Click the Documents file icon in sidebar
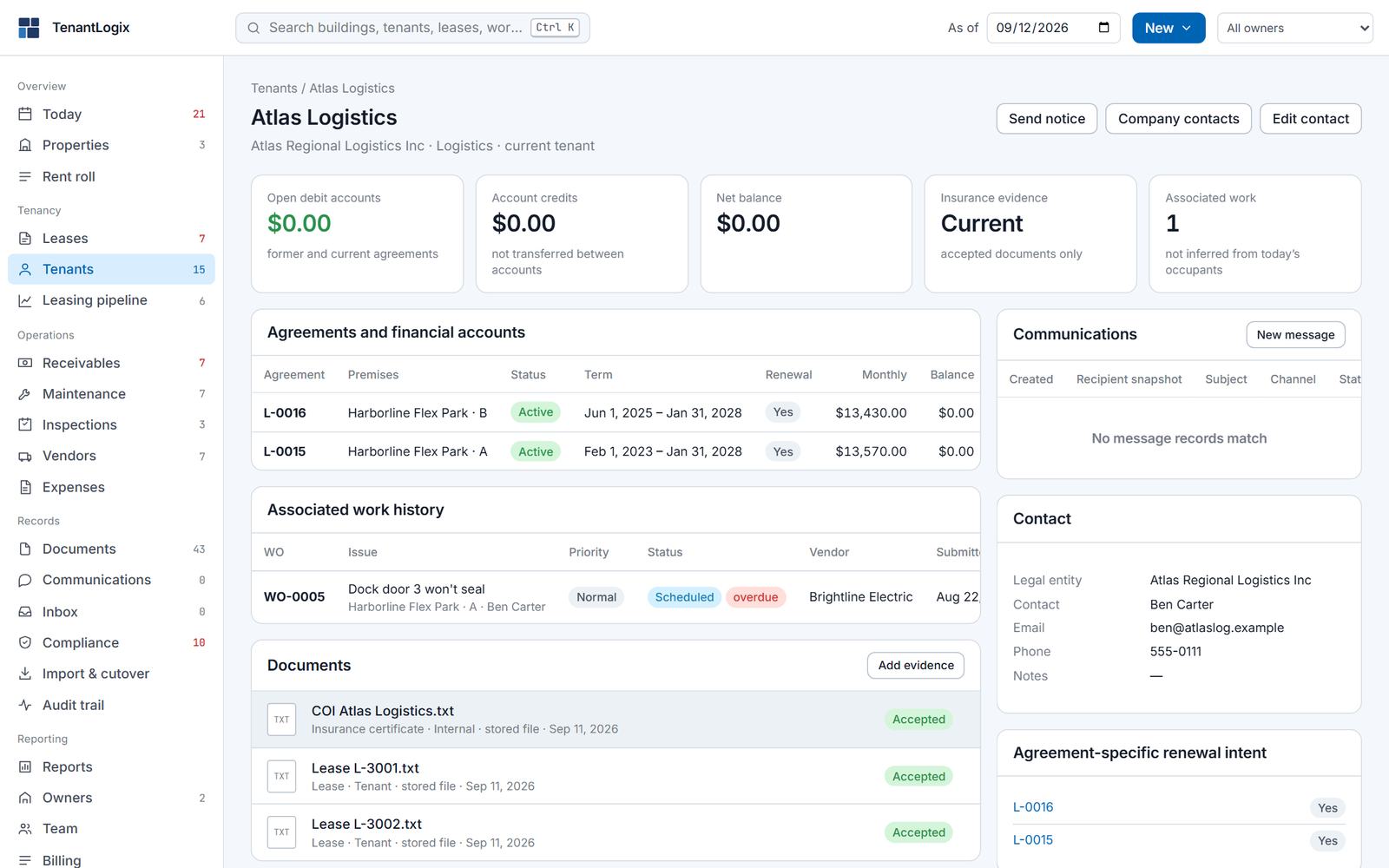1389x868 pixels. pos(25,549)
